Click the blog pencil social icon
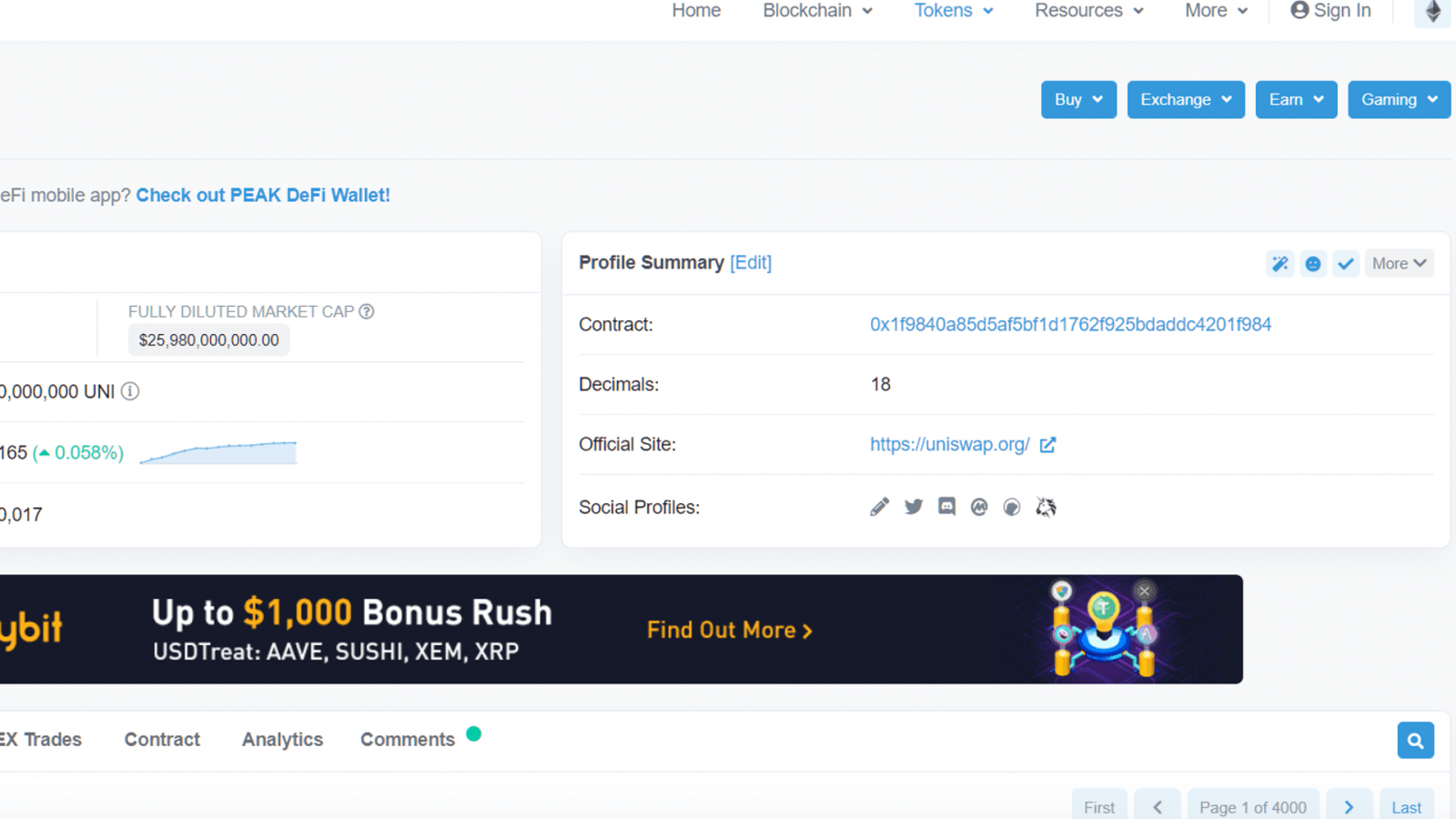Viewport: 1456px width, 819px height. tap(879, 507)
